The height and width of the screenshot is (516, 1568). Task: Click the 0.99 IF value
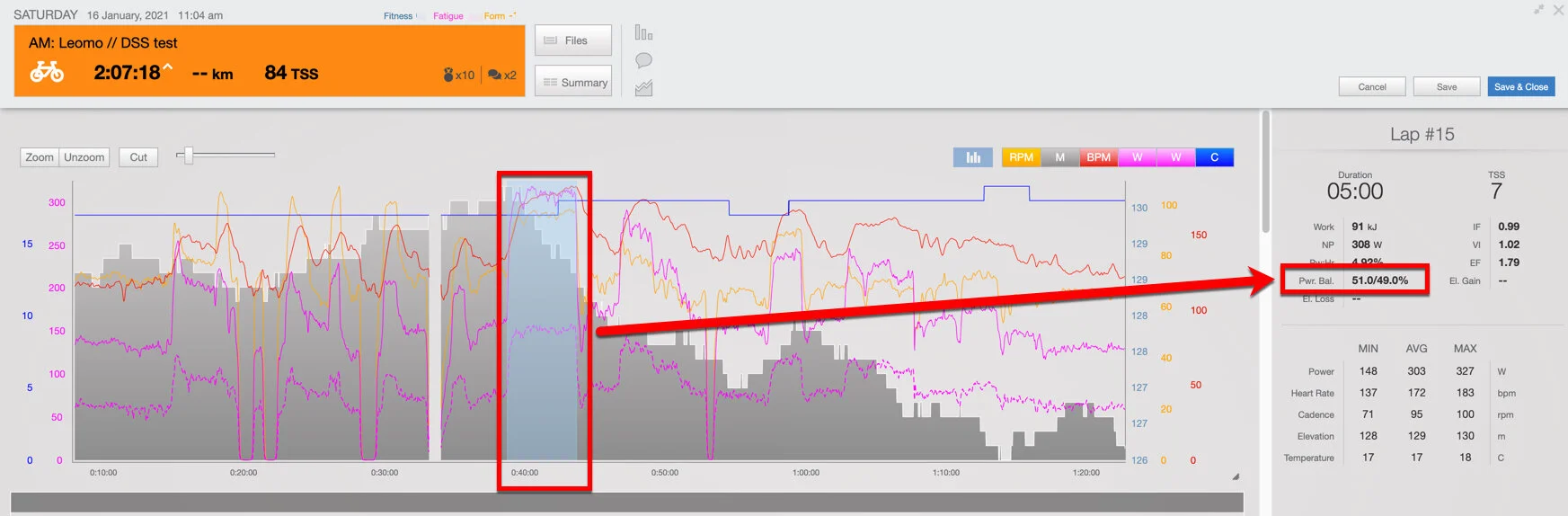point(1509,227)
